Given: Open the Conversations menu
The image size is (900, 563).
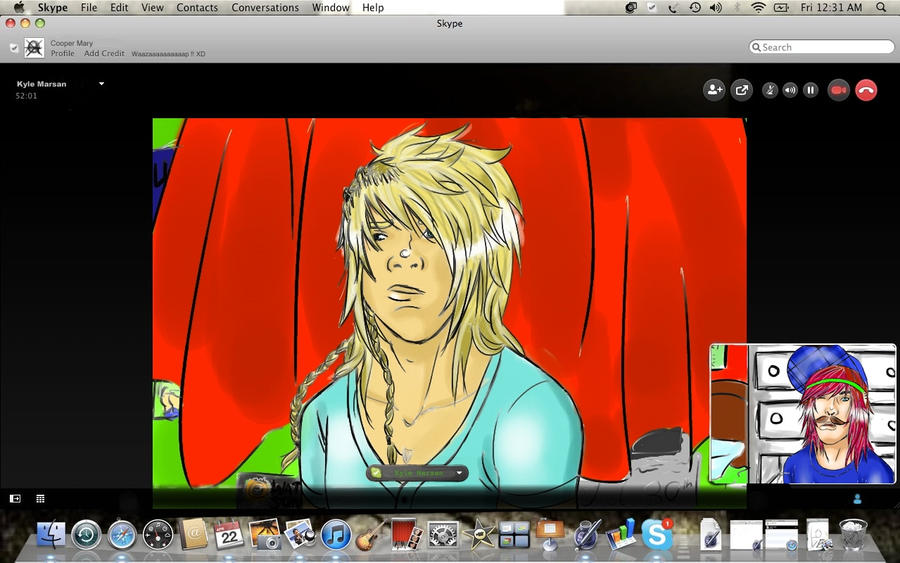Looking at the screenshot, I should click(265, 7).
